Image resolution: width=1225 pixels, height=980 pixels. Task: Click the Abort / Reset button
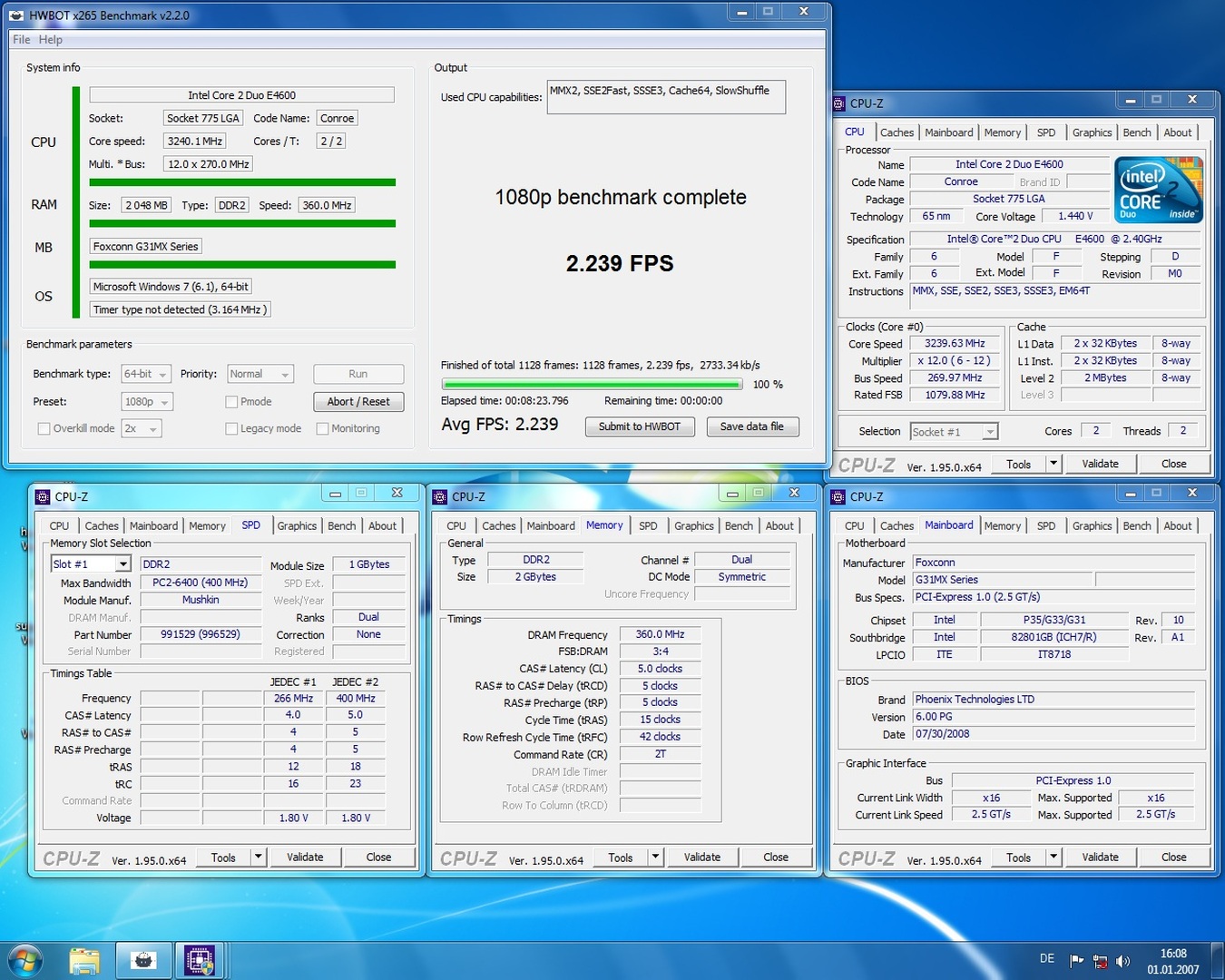[x=358, y=401]
